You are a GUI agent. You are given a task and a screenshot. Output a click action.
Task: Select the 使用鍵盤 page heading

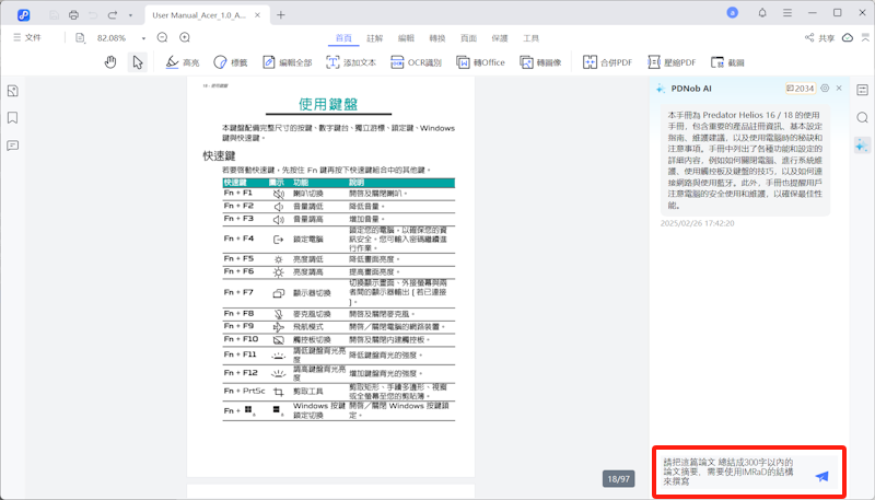pyautogui.click(x=328, y=104)
